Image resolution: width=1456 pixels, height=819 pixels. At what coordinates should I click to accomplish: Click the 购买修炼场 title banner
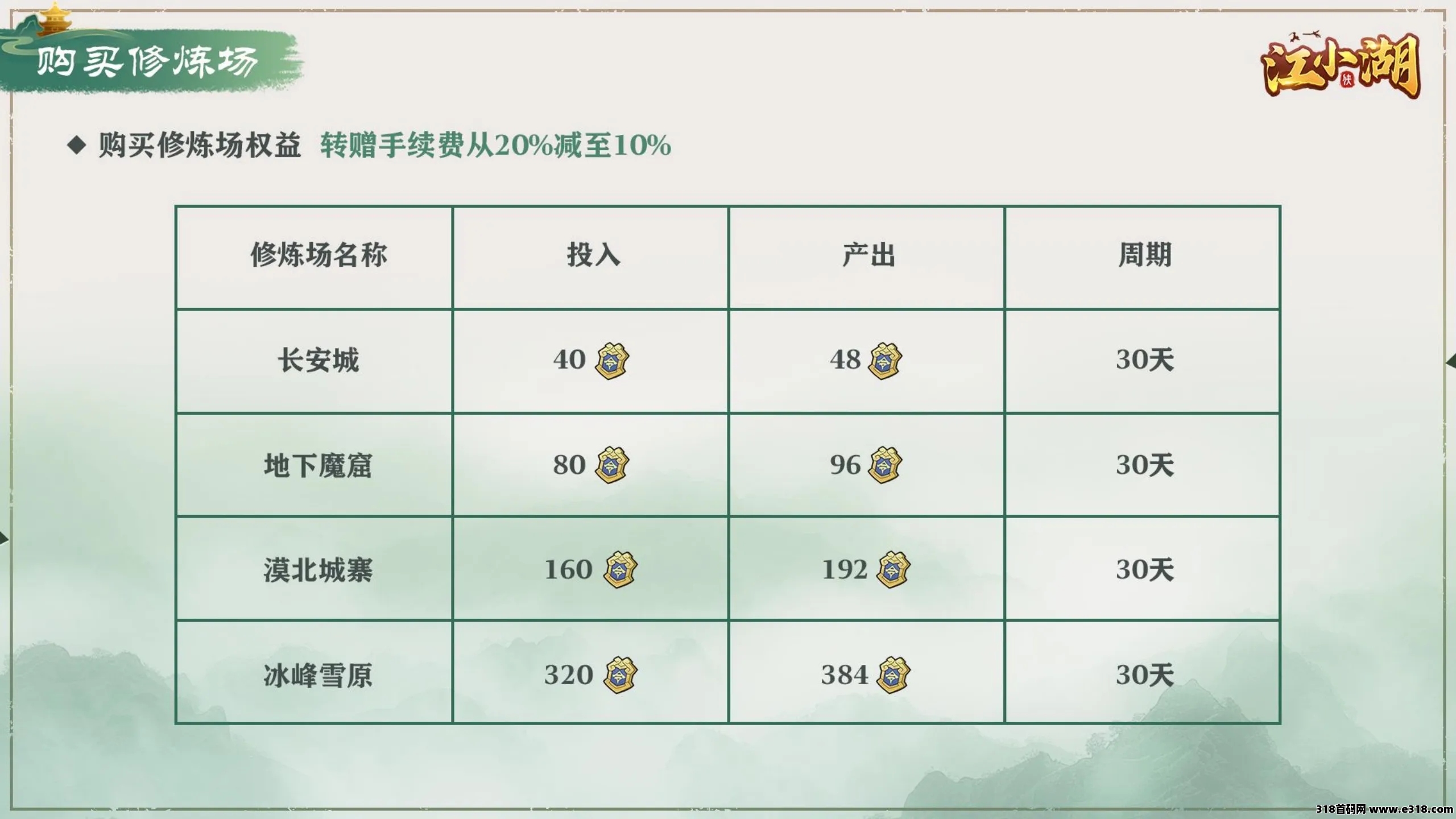click(x=148, y=61)
